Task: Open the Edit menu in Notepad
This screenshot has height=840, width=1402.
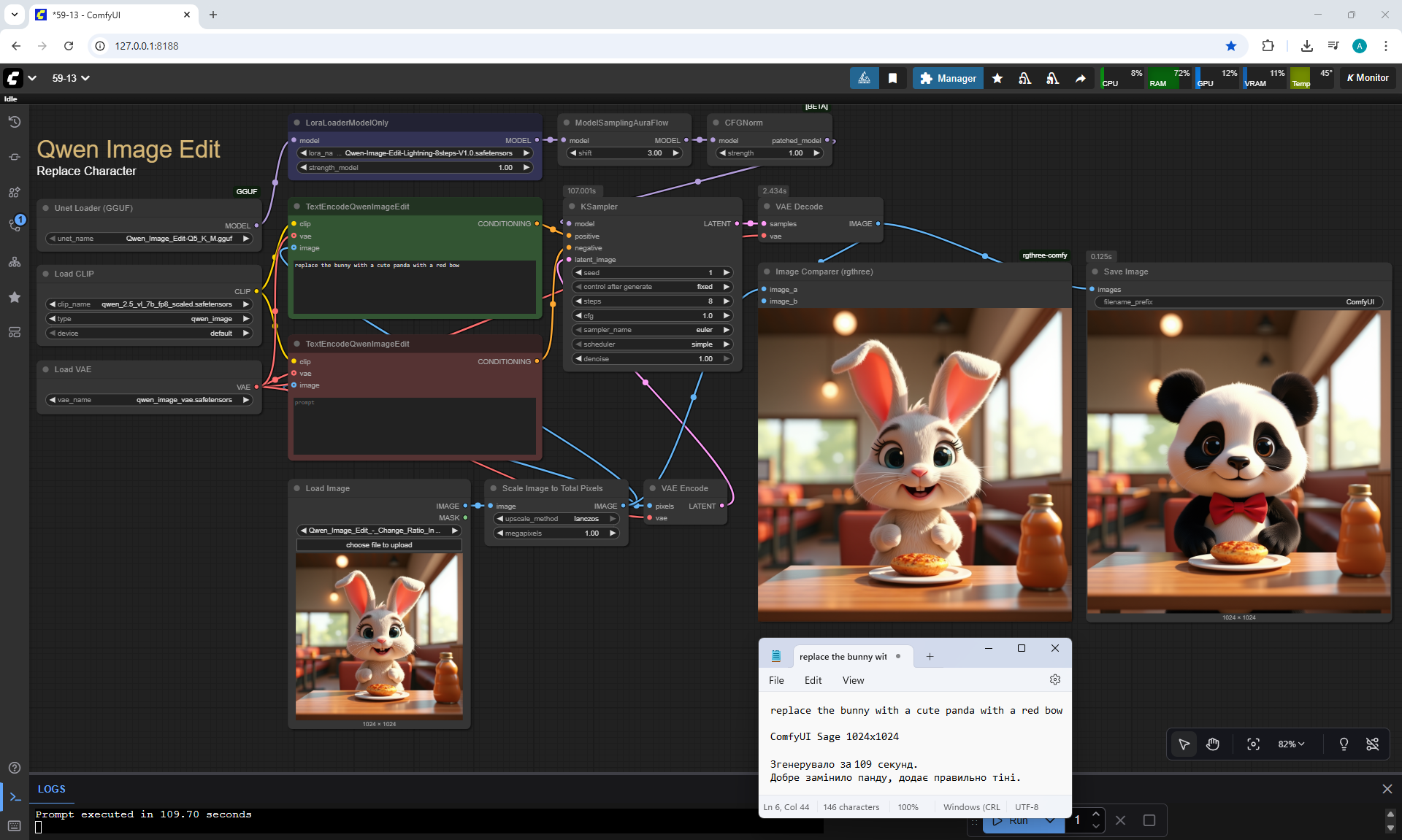Action: tap(813, 680)
